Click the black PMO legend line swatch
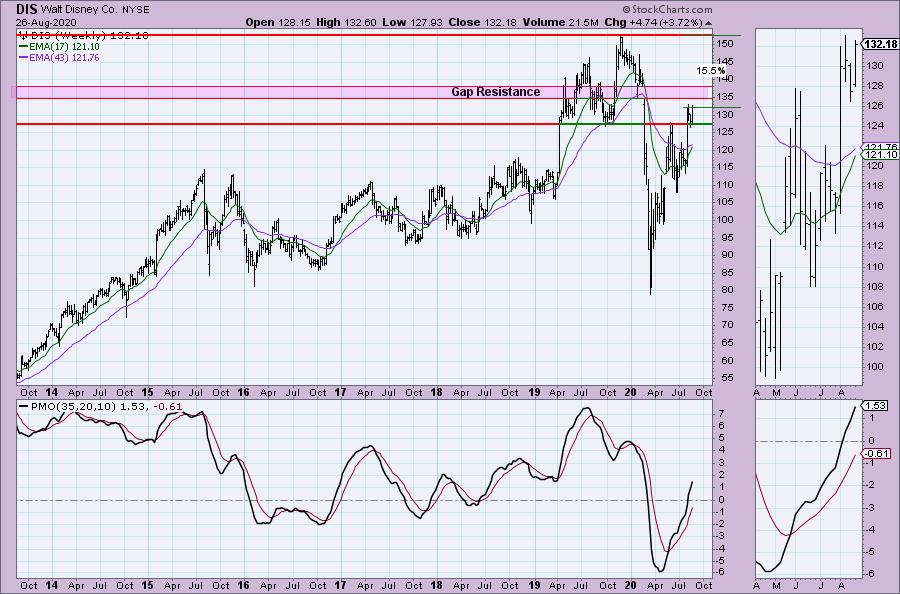Image resolution: width=900 pixels, height=594 pixels. click(23, 406)
